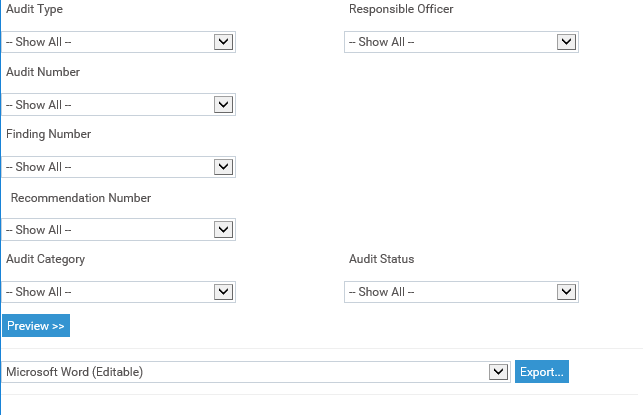Image resolution: width=643 pixels, height=415 pixels.
Task: Click the Preview >> button
Action: tap(36, 326)
